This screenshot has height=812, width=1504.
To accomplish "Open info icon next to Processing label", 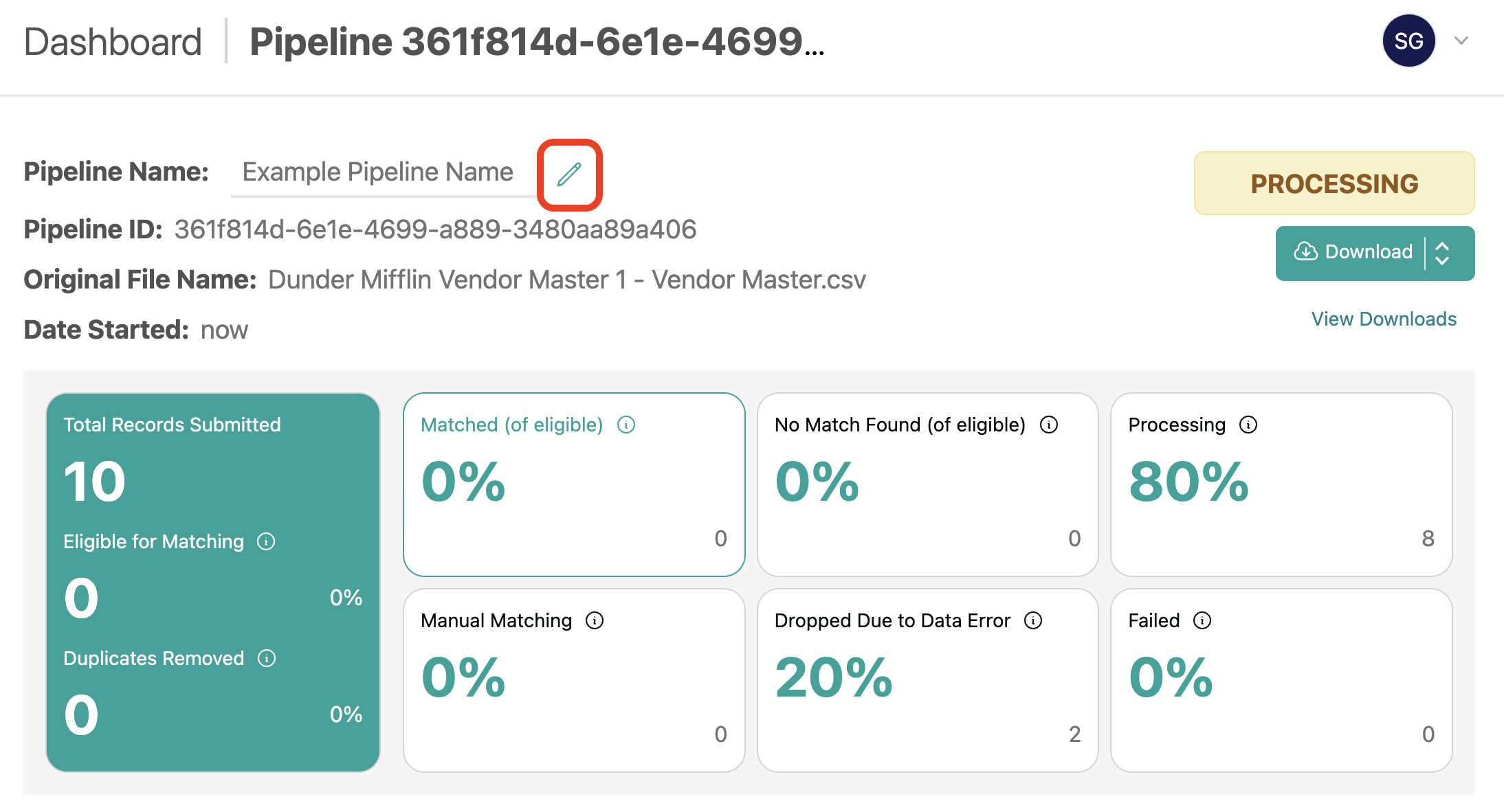I will pyautogui.click(x=1248, y=425).
